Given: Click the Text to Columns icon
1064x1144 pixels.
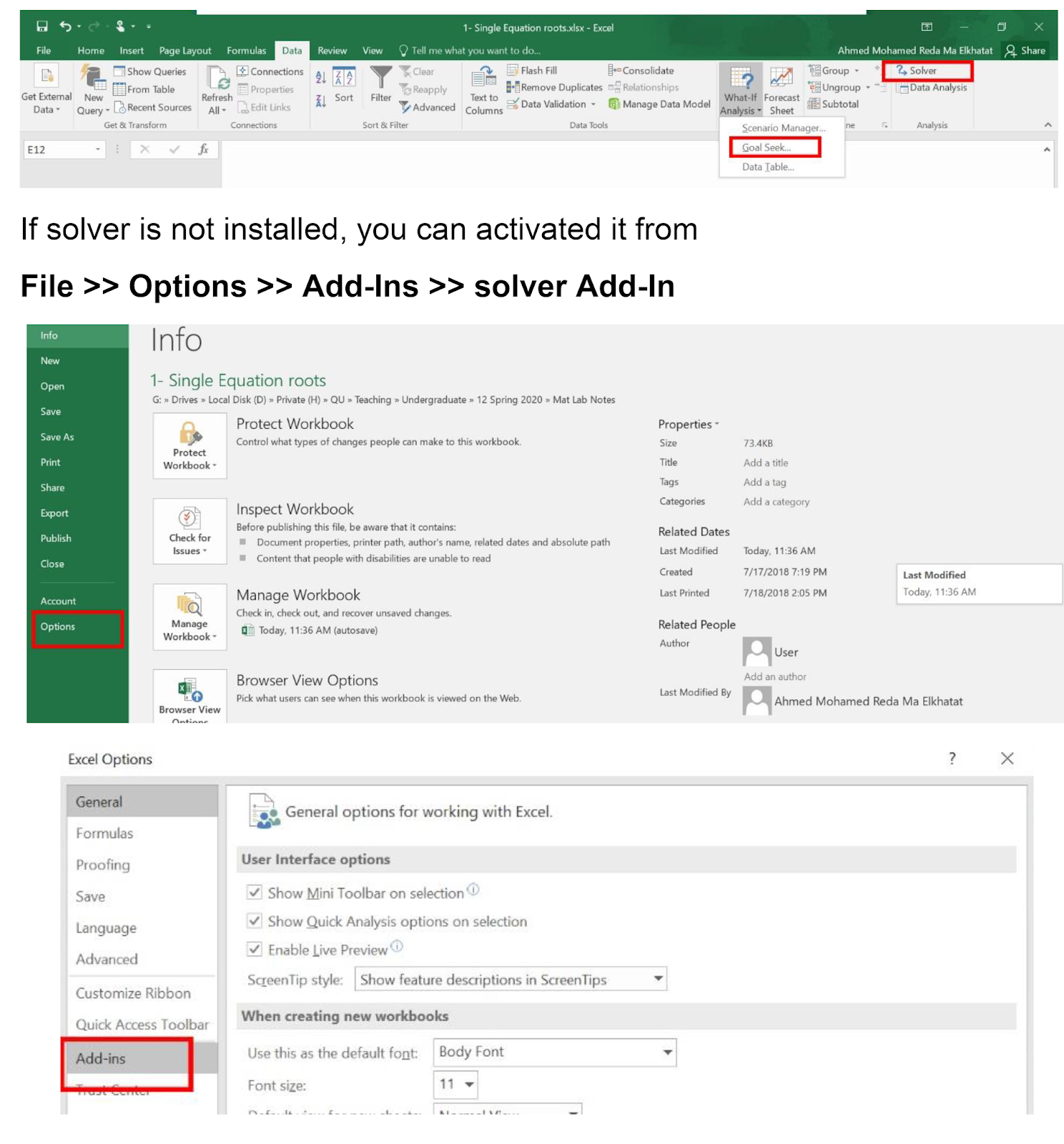Looking at the screenshot, I should pos(484,77).
